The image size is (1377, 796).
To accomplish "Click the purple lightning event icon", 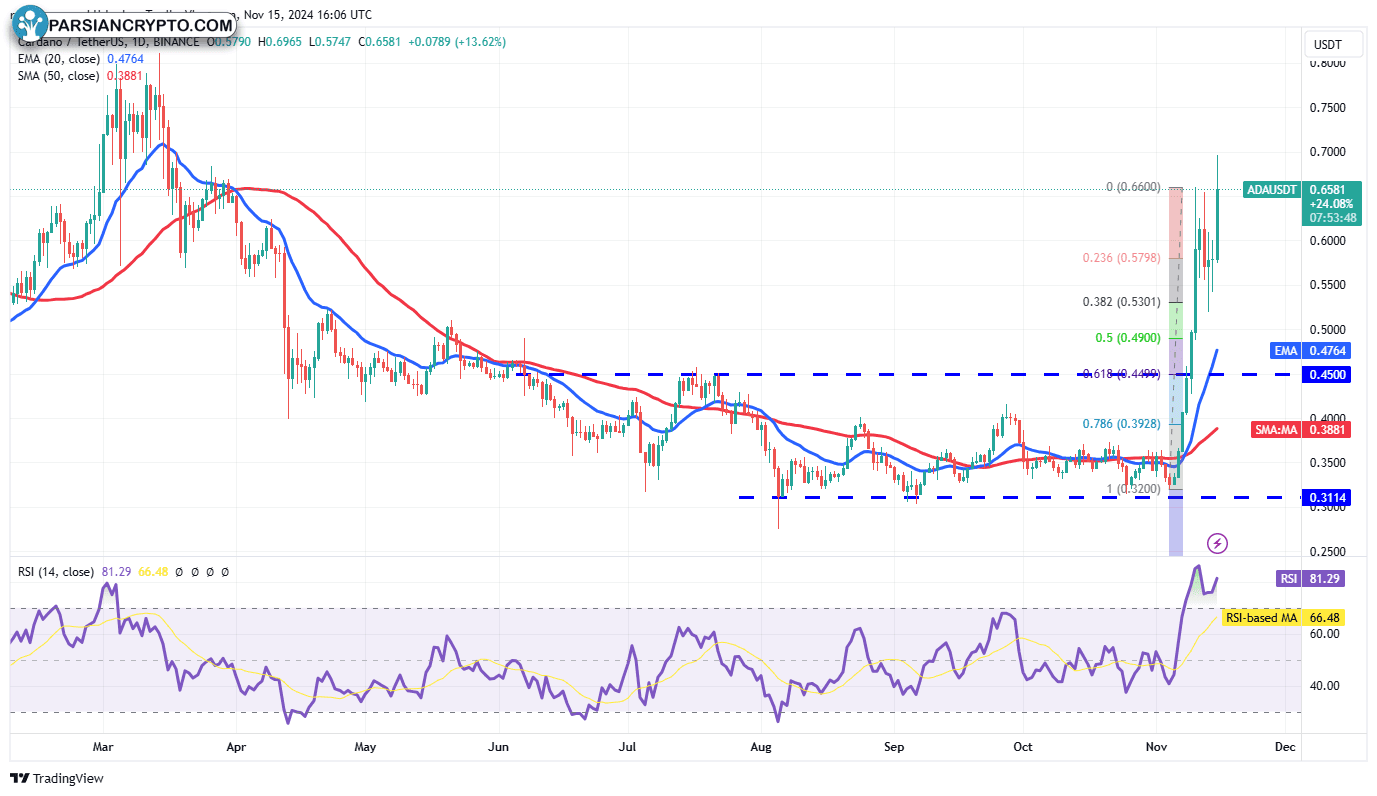I will click(1217, 543).
